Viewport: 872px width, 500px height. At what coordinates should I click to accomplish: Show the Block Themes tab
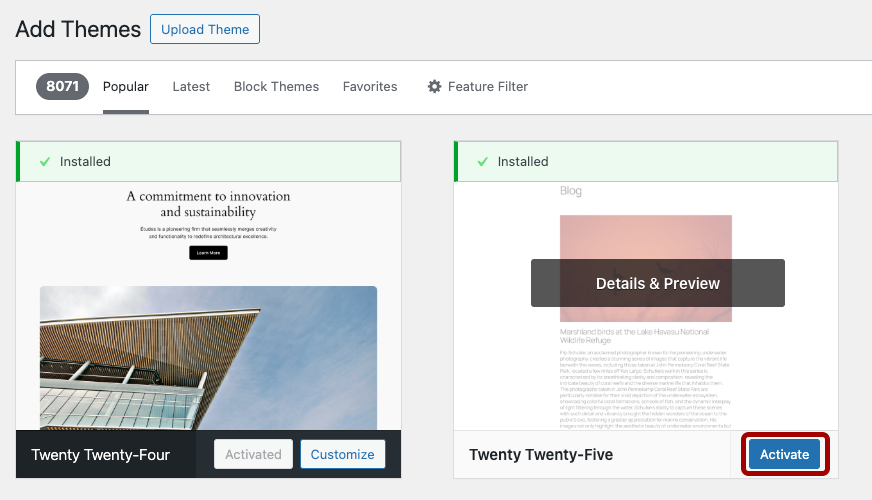coord(276,87)
